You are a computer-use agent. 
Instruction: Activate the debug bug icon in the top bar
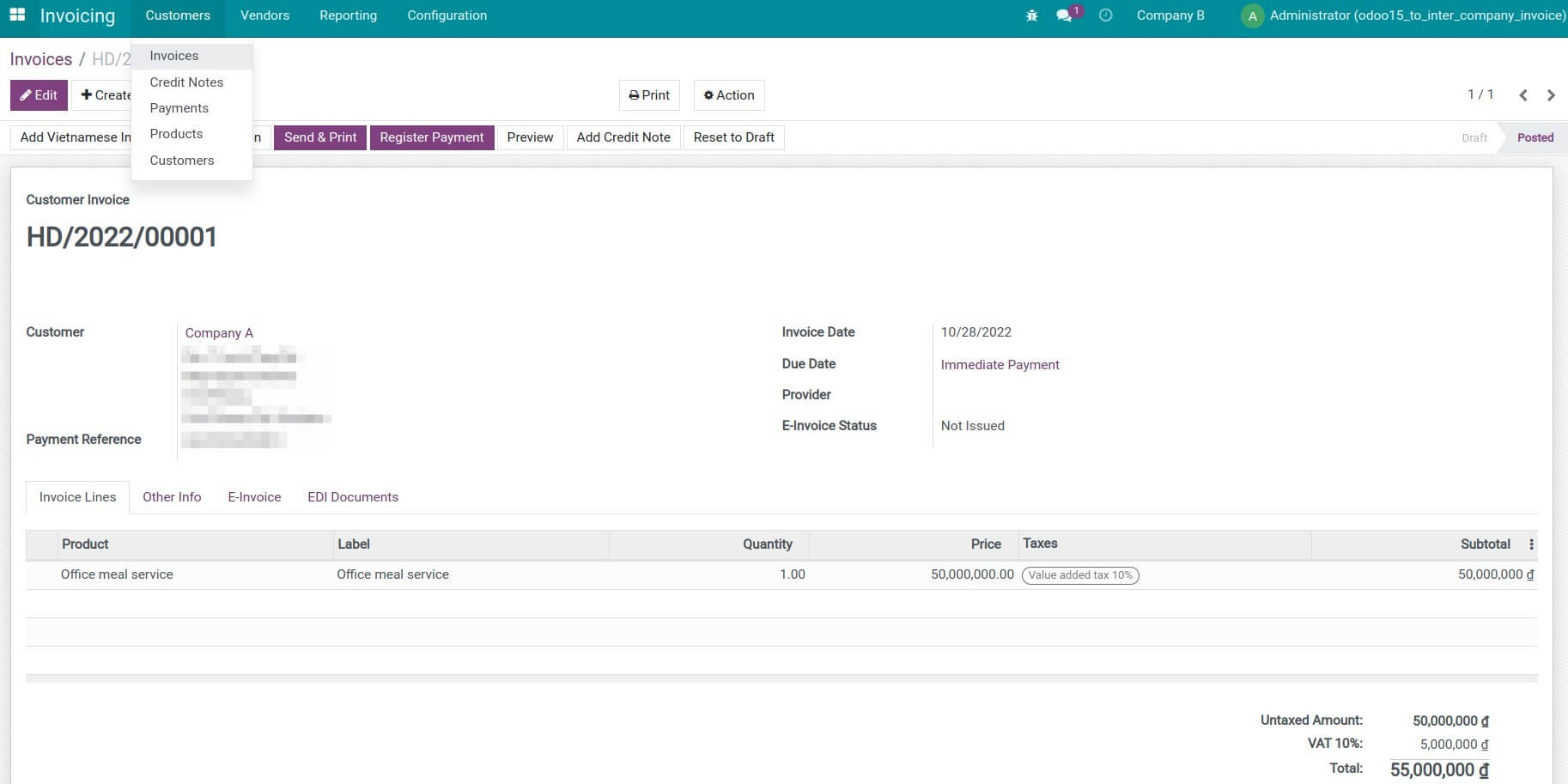1031,15
